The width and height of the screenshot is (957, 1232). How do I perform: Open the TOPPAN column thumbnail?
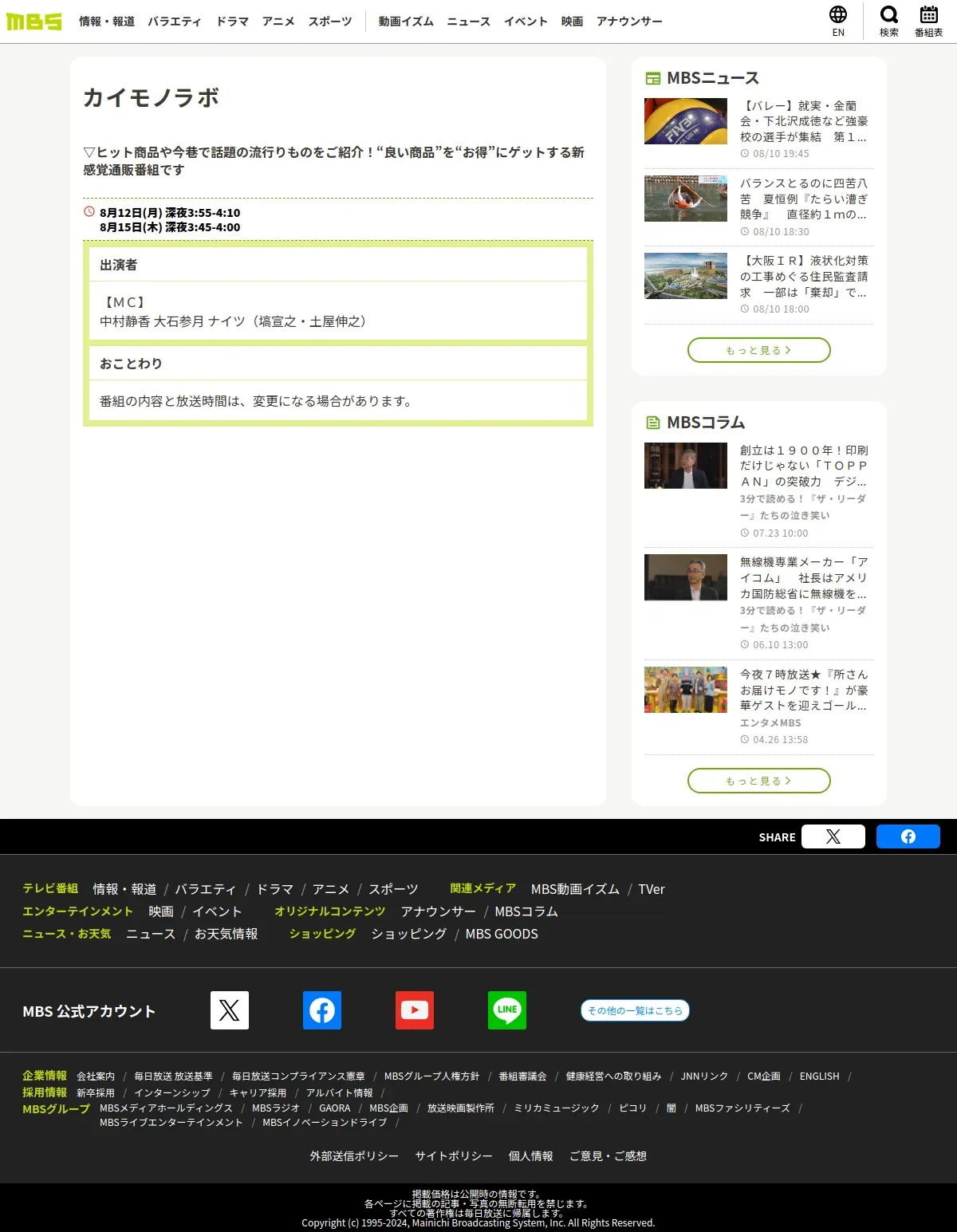click(686, 466)
